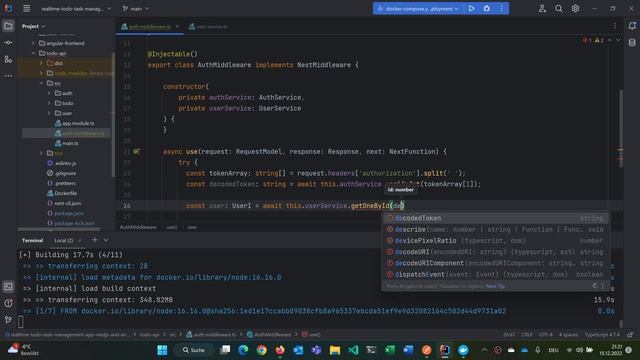640x360 pixels.
Task: Start debugging the current configuration
Action: pyautogui.click(x=487, y=8)
